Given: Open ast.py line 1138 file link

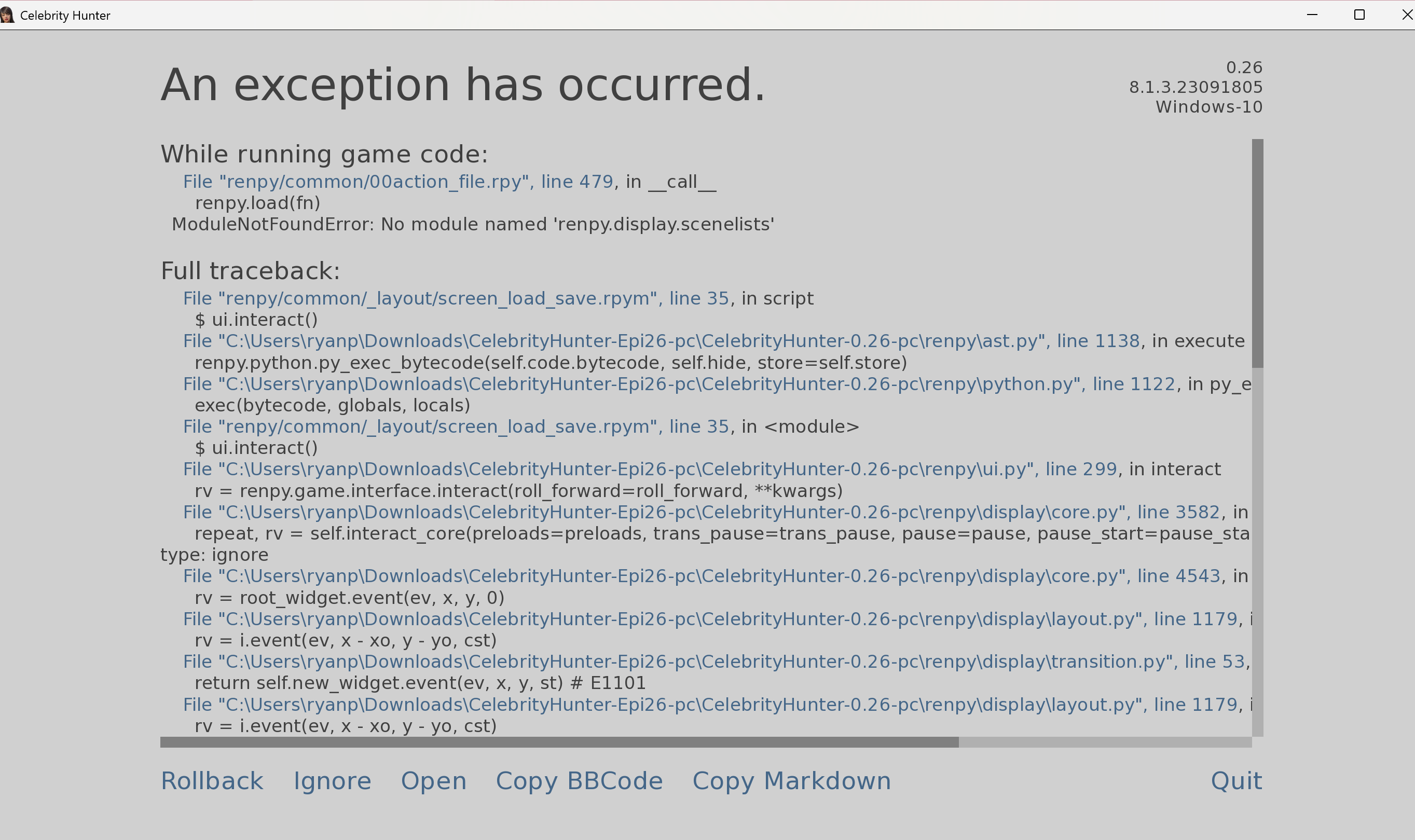Looking at the screenshot, I should tap(661, 341).
